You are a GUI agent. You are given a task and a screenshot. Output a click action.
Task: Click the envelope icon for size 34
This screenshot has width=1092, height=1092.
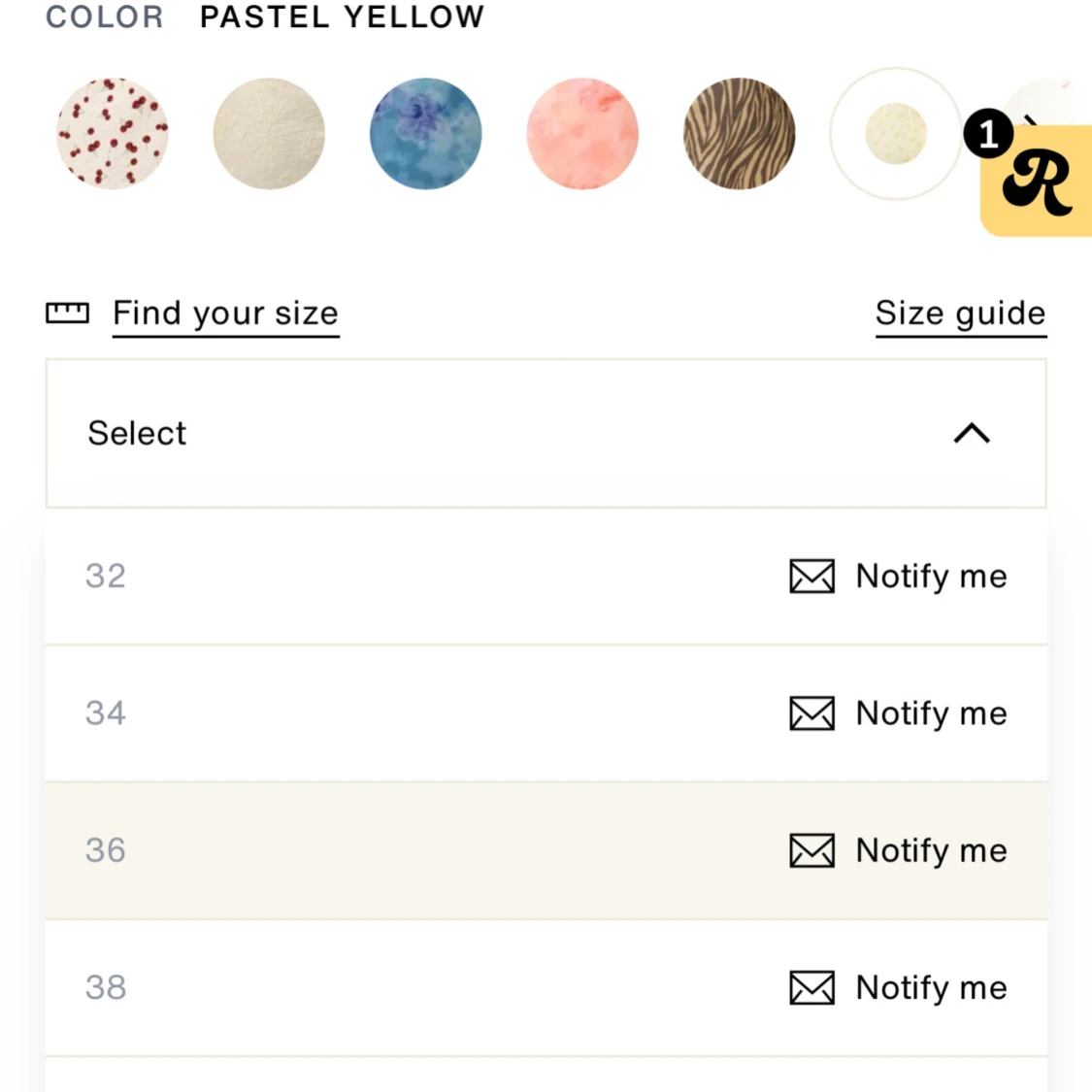tap(811, 713)
